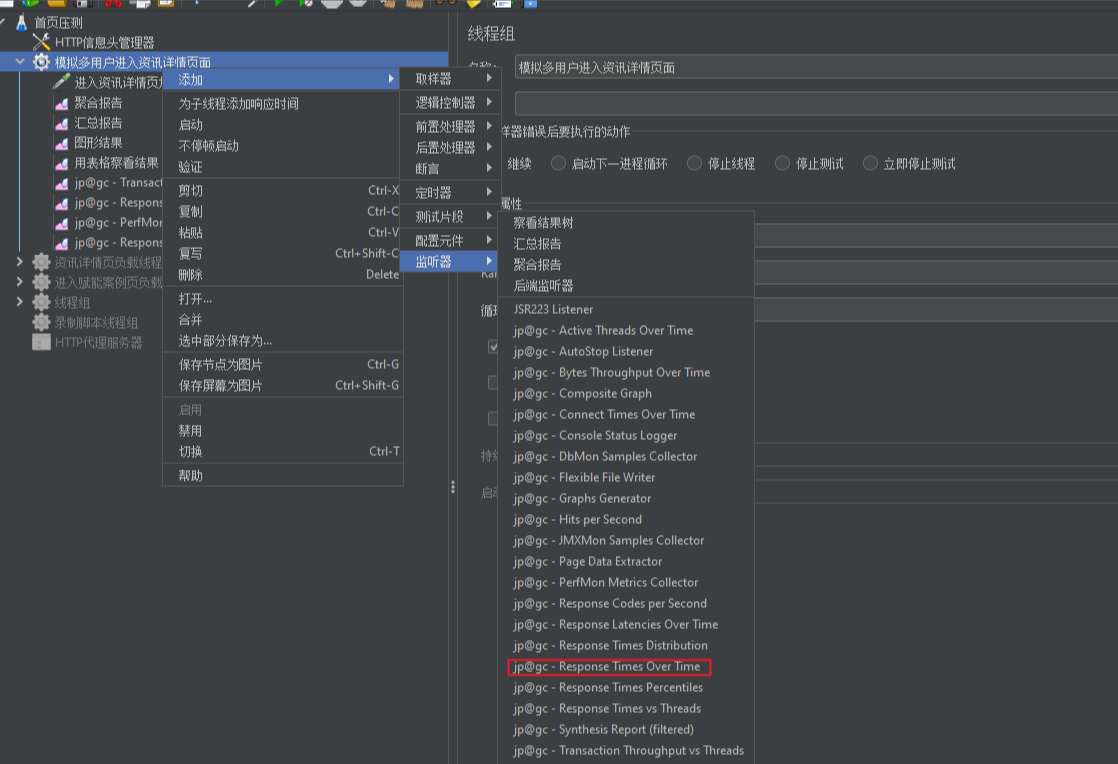
Task: Collapse the 模拟多用户进入资讯详情页面 tree node
Action: click(20, 62)
